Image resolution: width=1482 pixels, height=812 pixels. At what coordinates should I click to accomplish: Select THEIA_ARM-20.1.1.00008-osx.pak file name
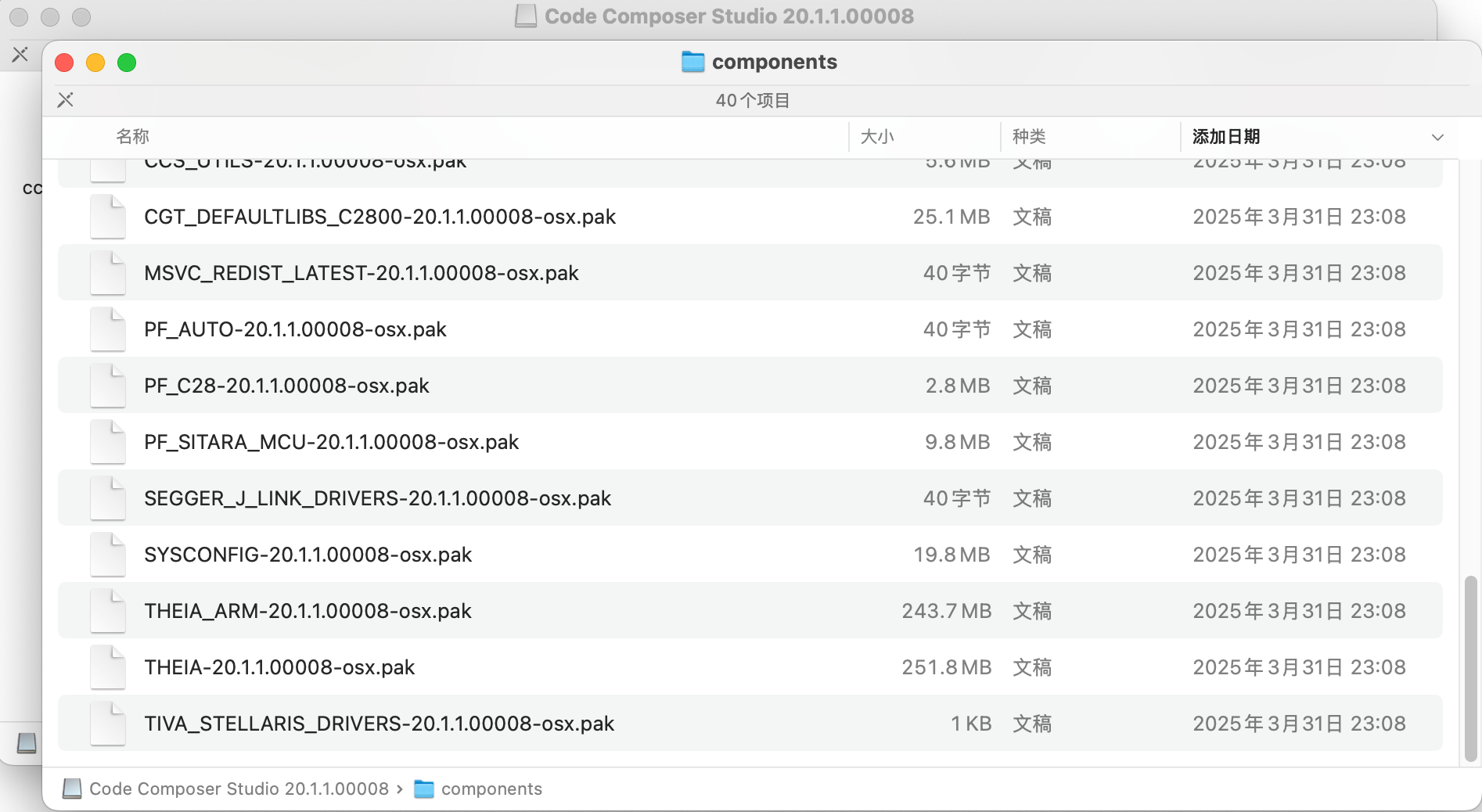click(308, 611)
